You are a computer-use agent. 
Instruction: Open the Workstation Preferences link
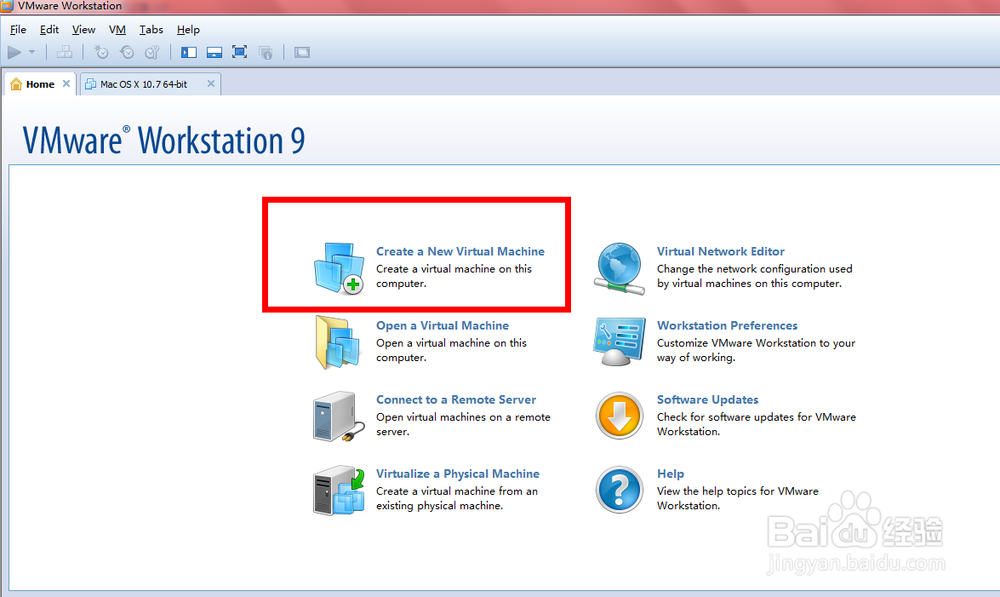click(x=727, y=325)
